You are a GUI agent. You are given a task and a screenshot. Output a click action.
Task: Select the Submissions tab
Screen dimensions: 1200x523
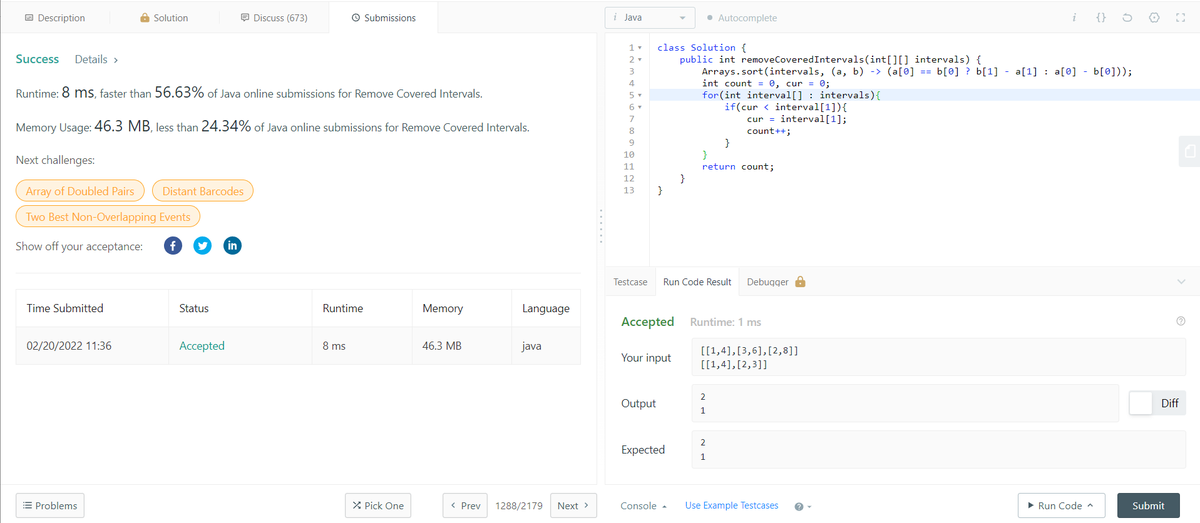pos(383,18)
